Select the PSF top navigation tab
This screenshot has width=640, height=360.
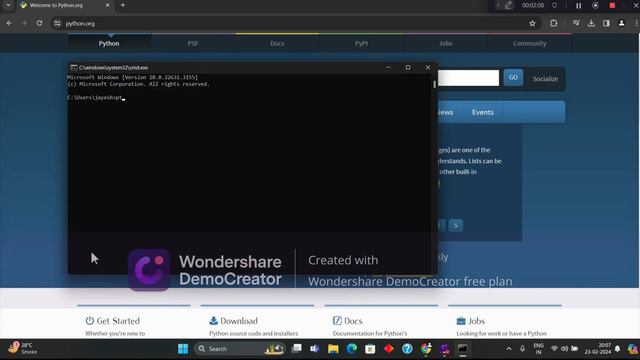pos(193,43)
